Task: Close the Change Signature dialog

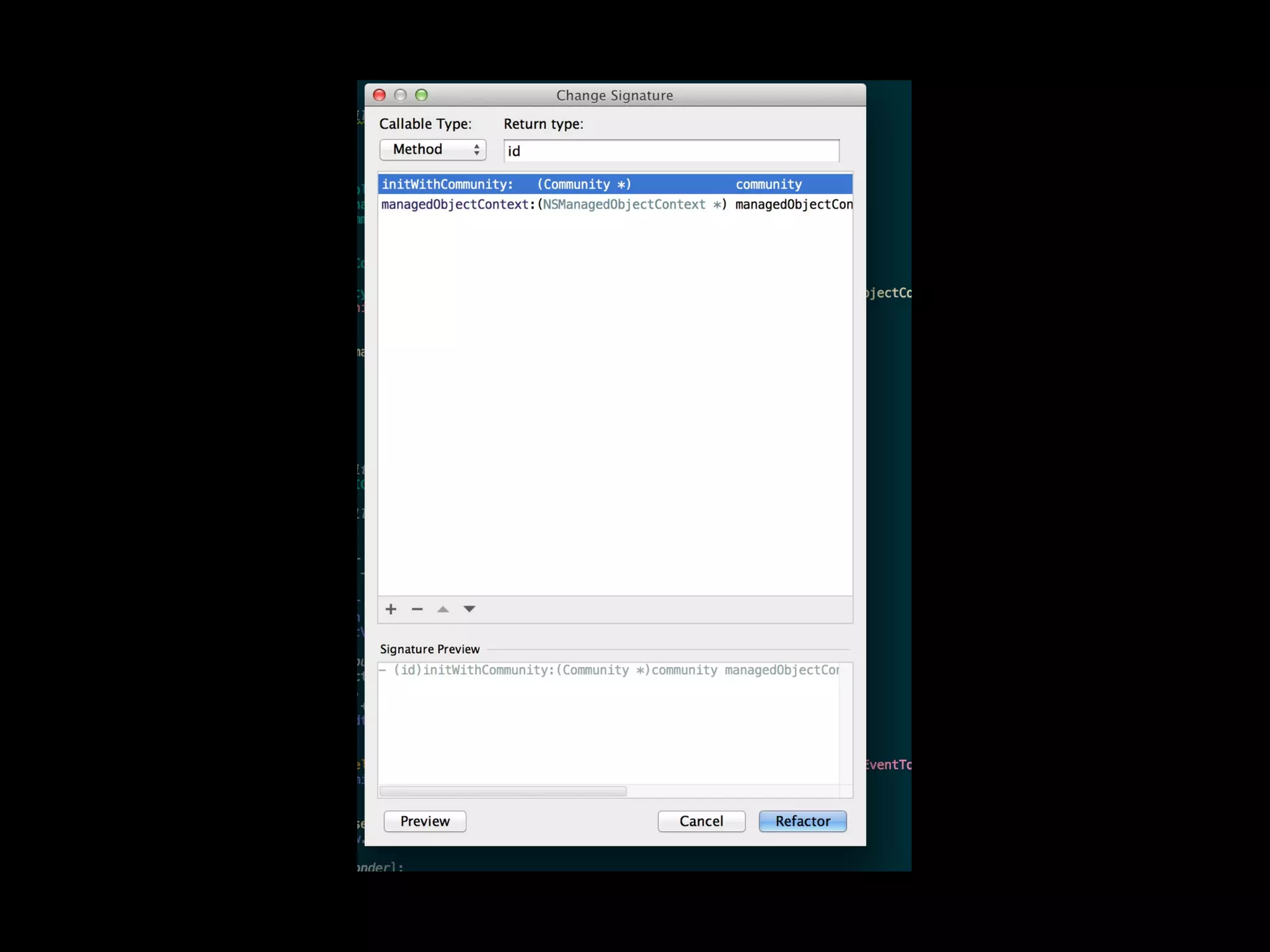Action: coord(380,95)
